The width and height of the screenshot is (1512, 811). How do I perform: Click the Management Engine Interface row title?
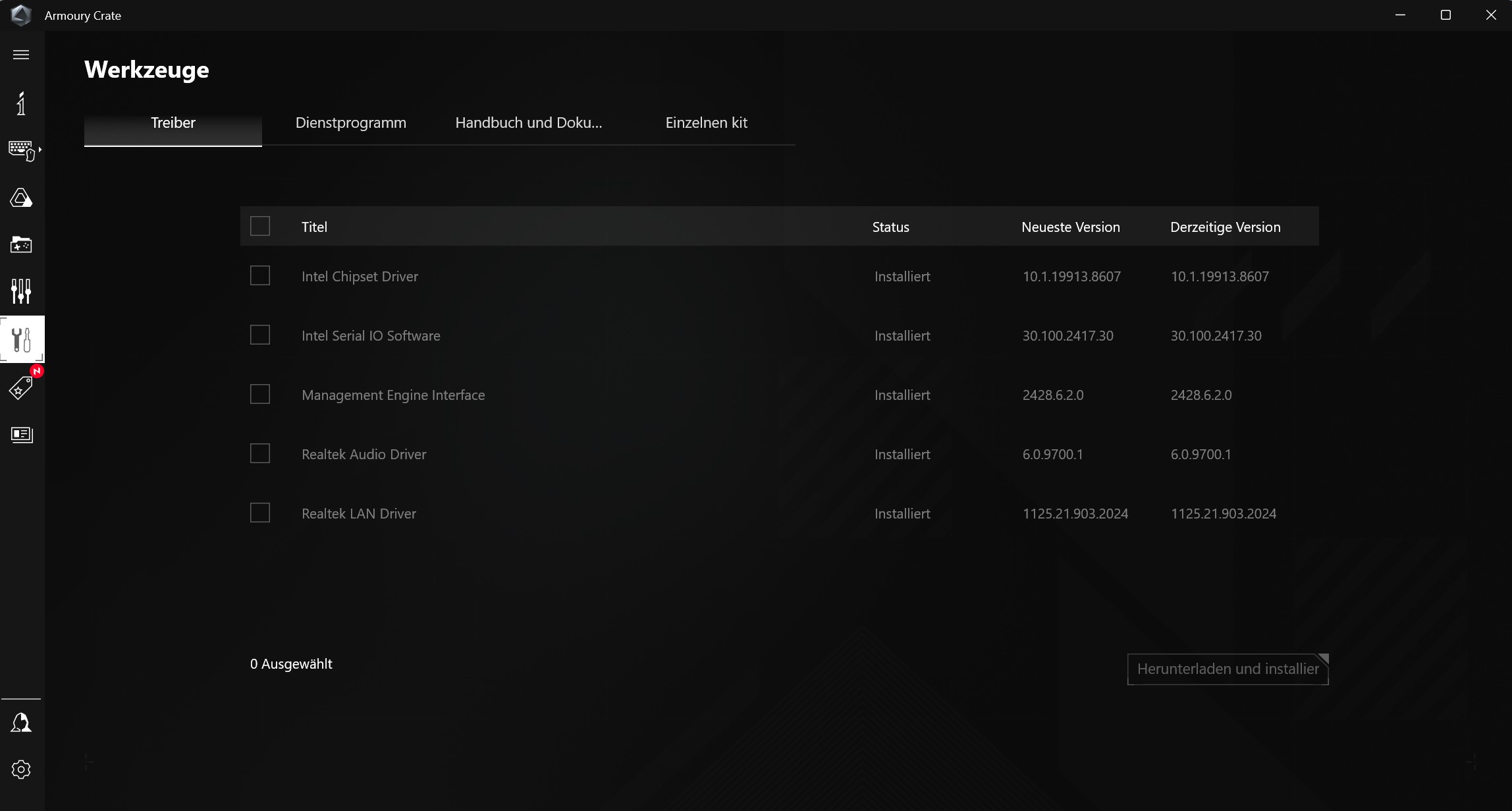(x=393, y=395)
